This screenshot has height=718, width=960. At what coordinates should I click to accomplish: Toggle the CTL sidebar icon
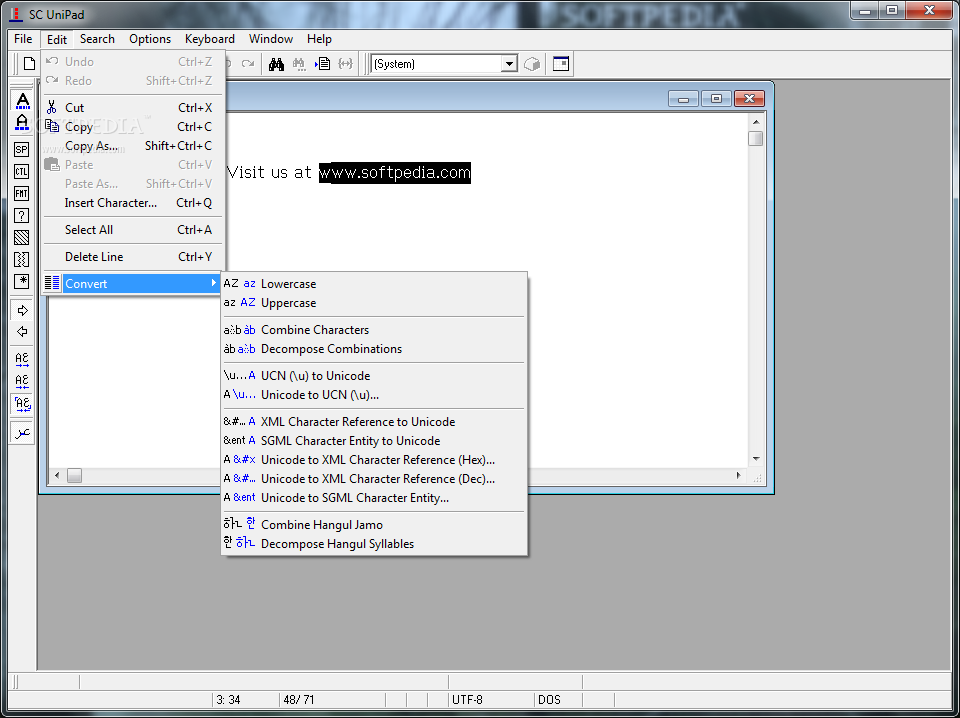click(x=21, y=171)
